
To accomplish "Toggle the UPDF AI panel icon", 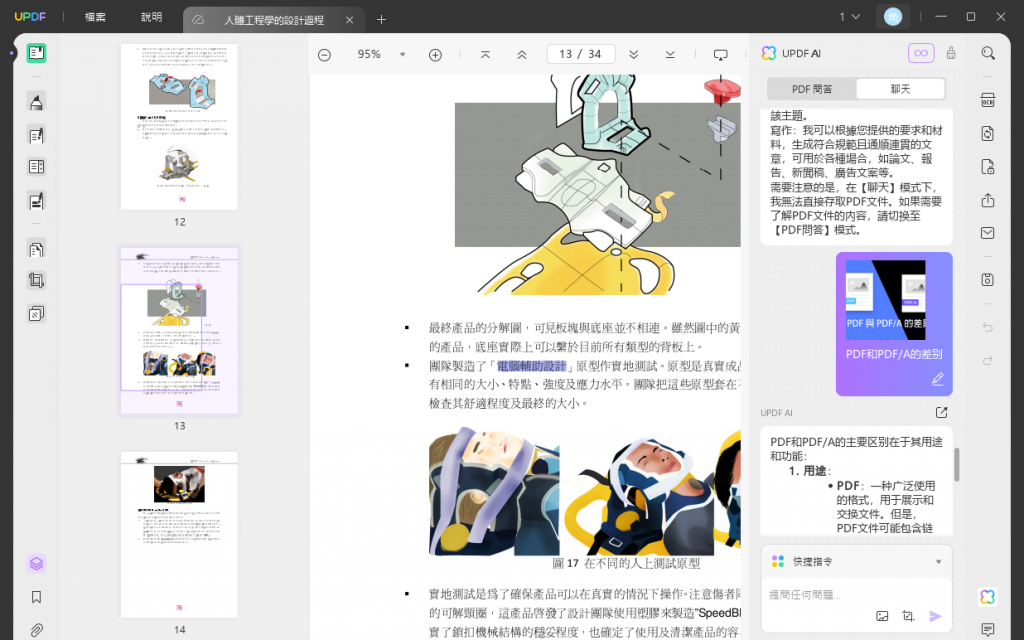I will click(x=988, y=596).
